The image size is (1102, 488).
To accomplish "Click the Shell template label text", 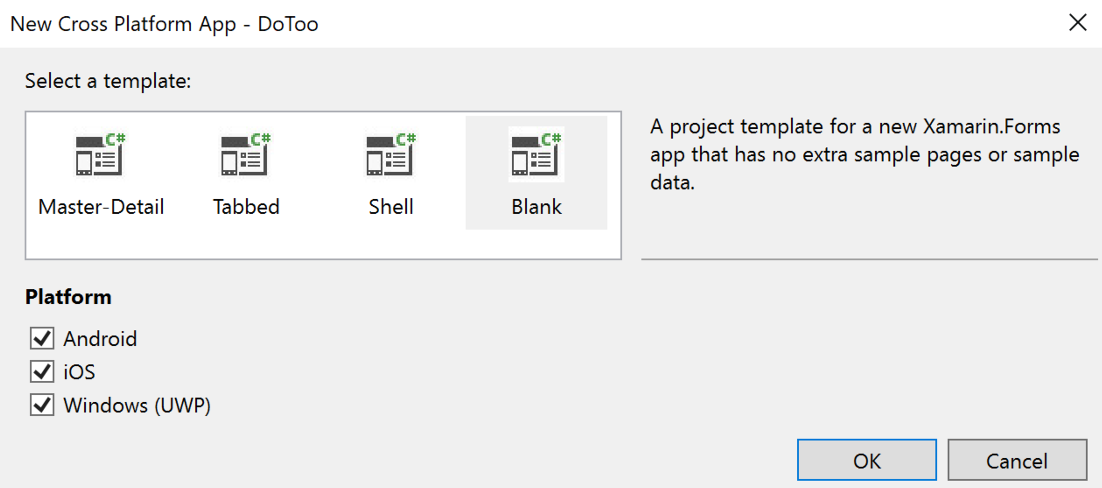I will pos(391,207).
